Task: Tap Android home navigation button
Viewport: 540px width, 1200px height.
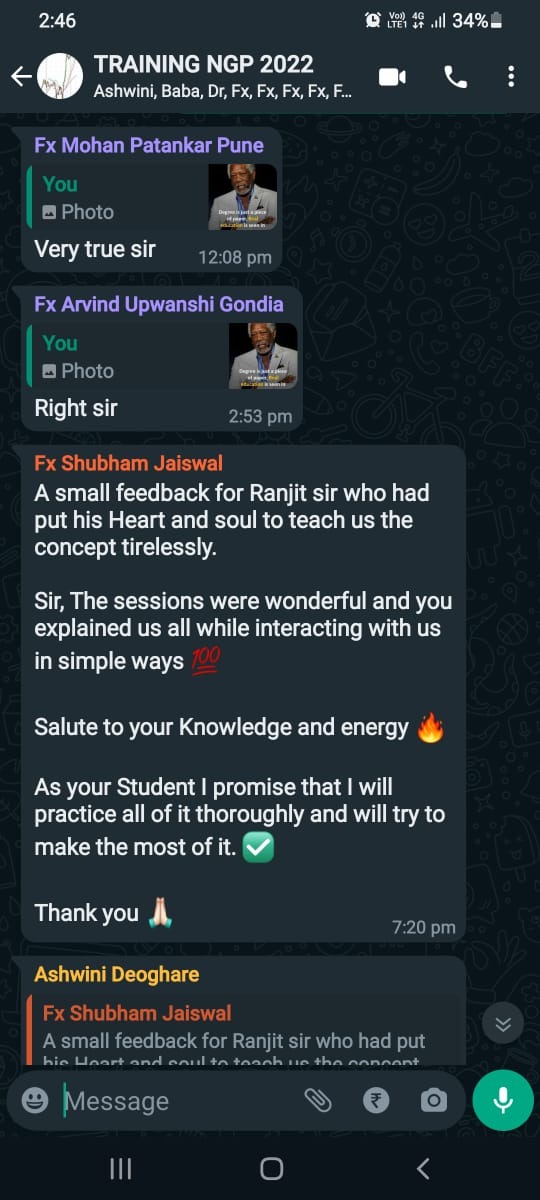Action: point(271,1168)
